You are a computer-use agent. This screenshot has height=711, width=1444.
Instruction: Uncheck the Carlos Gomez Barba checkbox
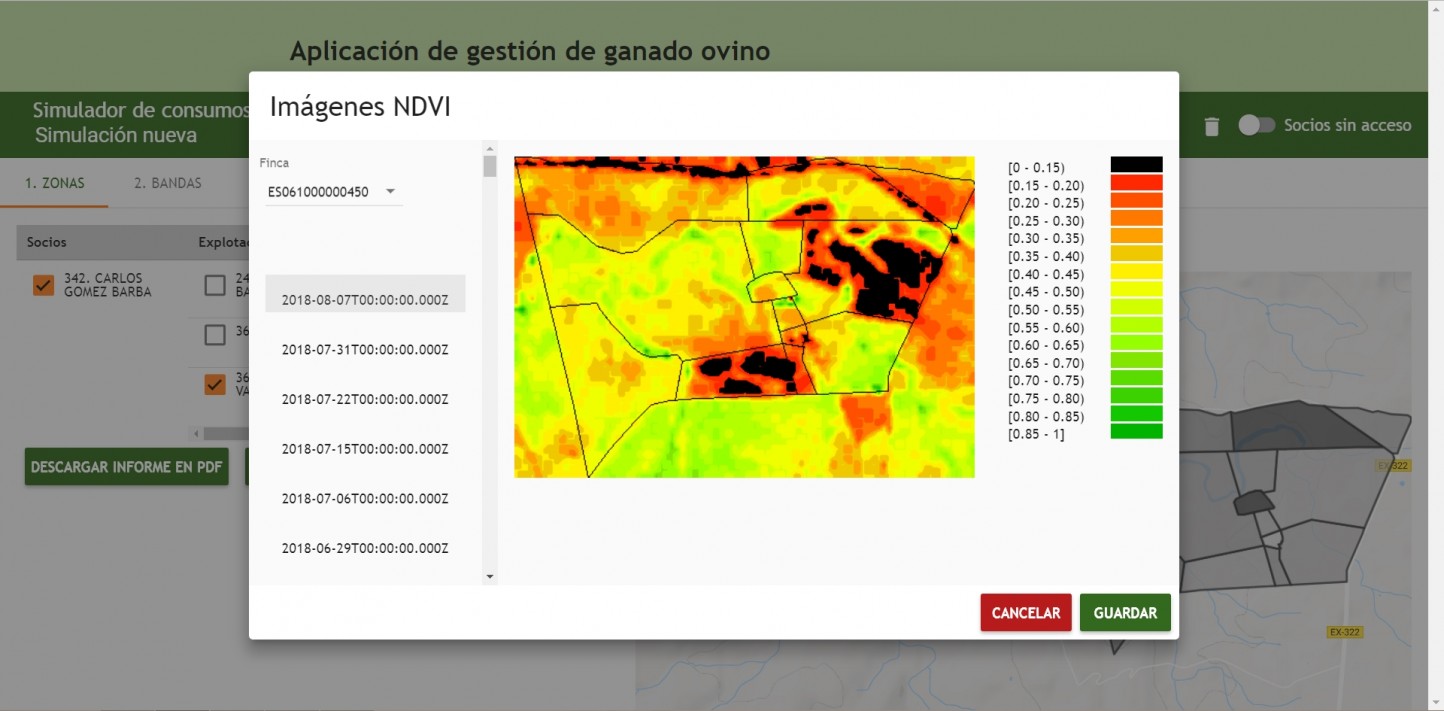tap(43, 286)
